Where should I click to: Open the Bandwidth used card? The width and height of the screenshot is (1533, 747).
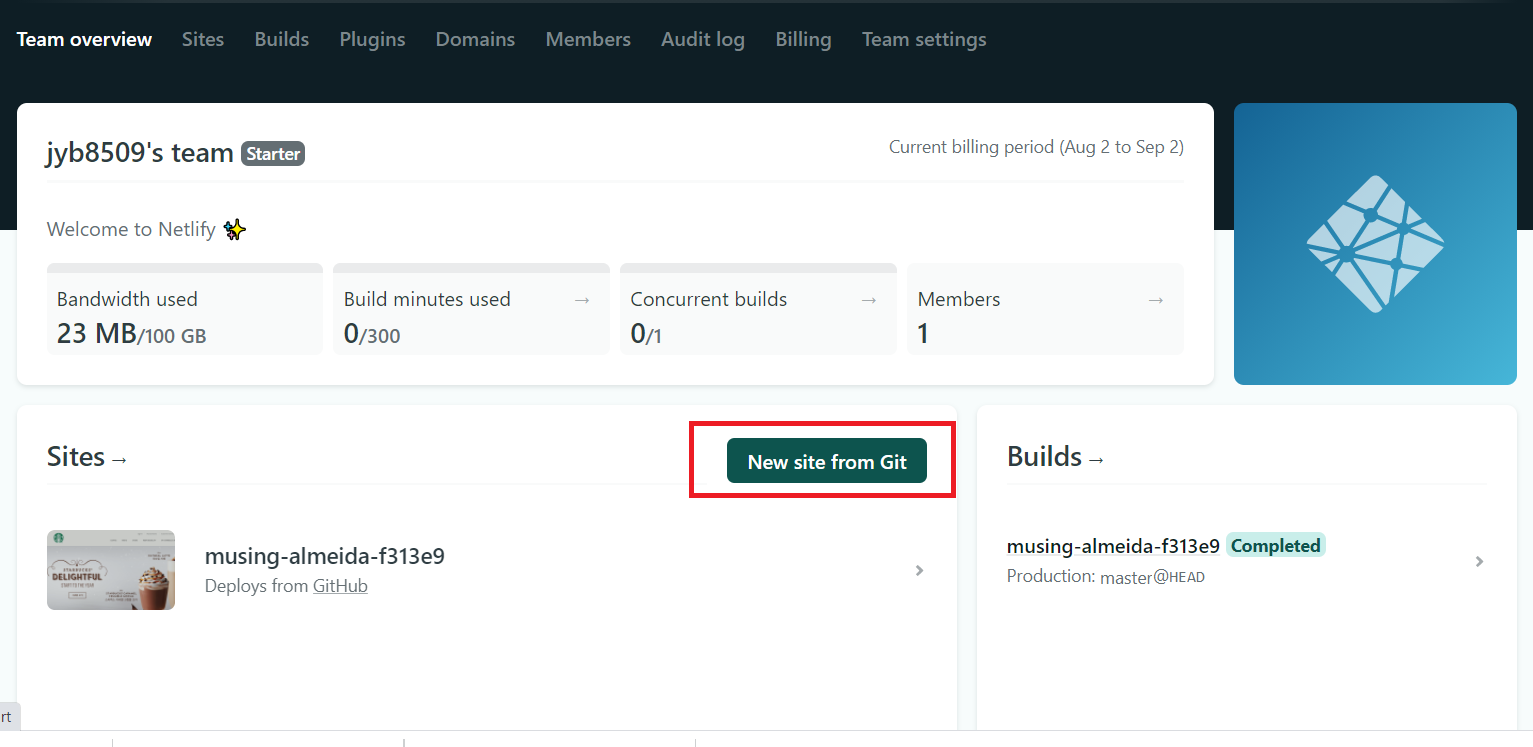click(185, 309)
